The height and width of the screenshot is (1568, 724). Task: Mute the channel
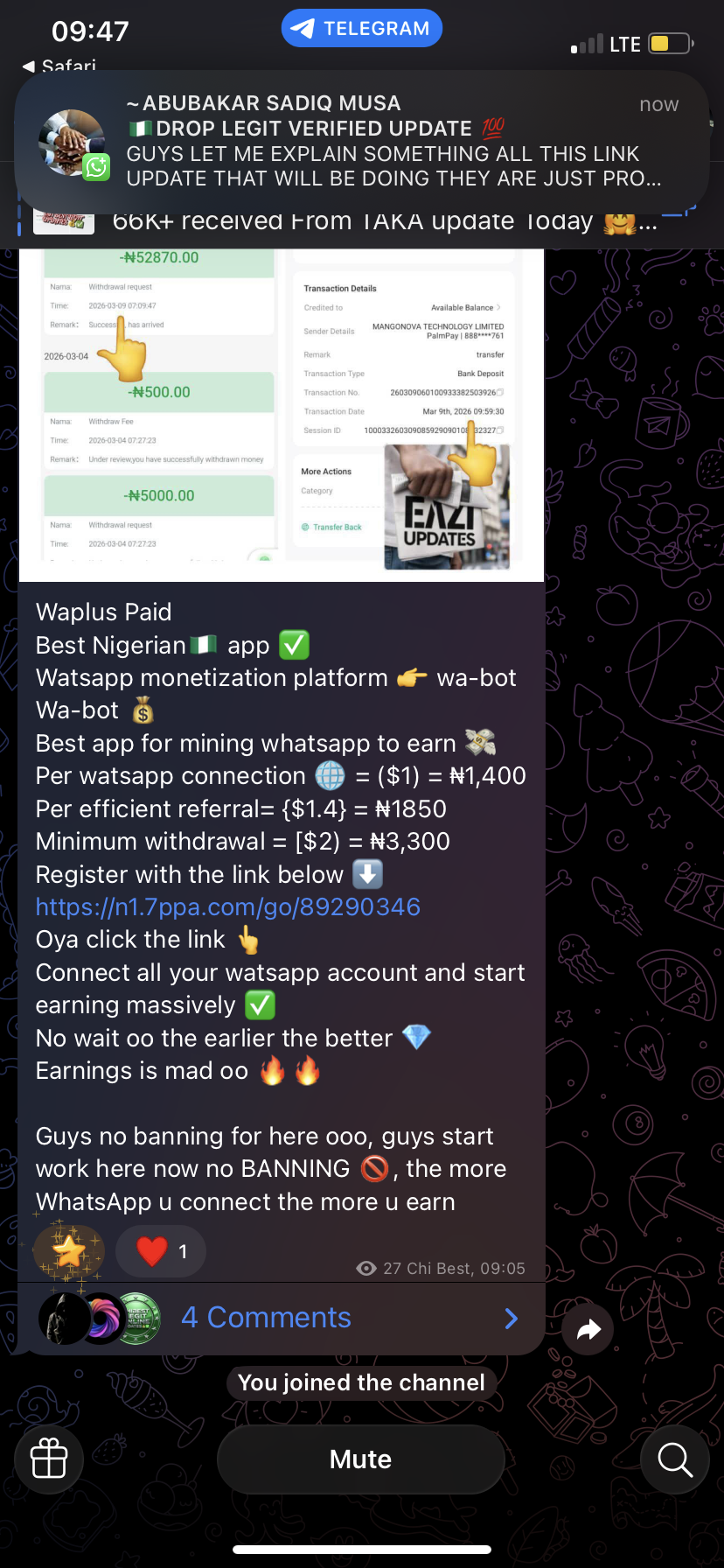(x=360, y=1459)
